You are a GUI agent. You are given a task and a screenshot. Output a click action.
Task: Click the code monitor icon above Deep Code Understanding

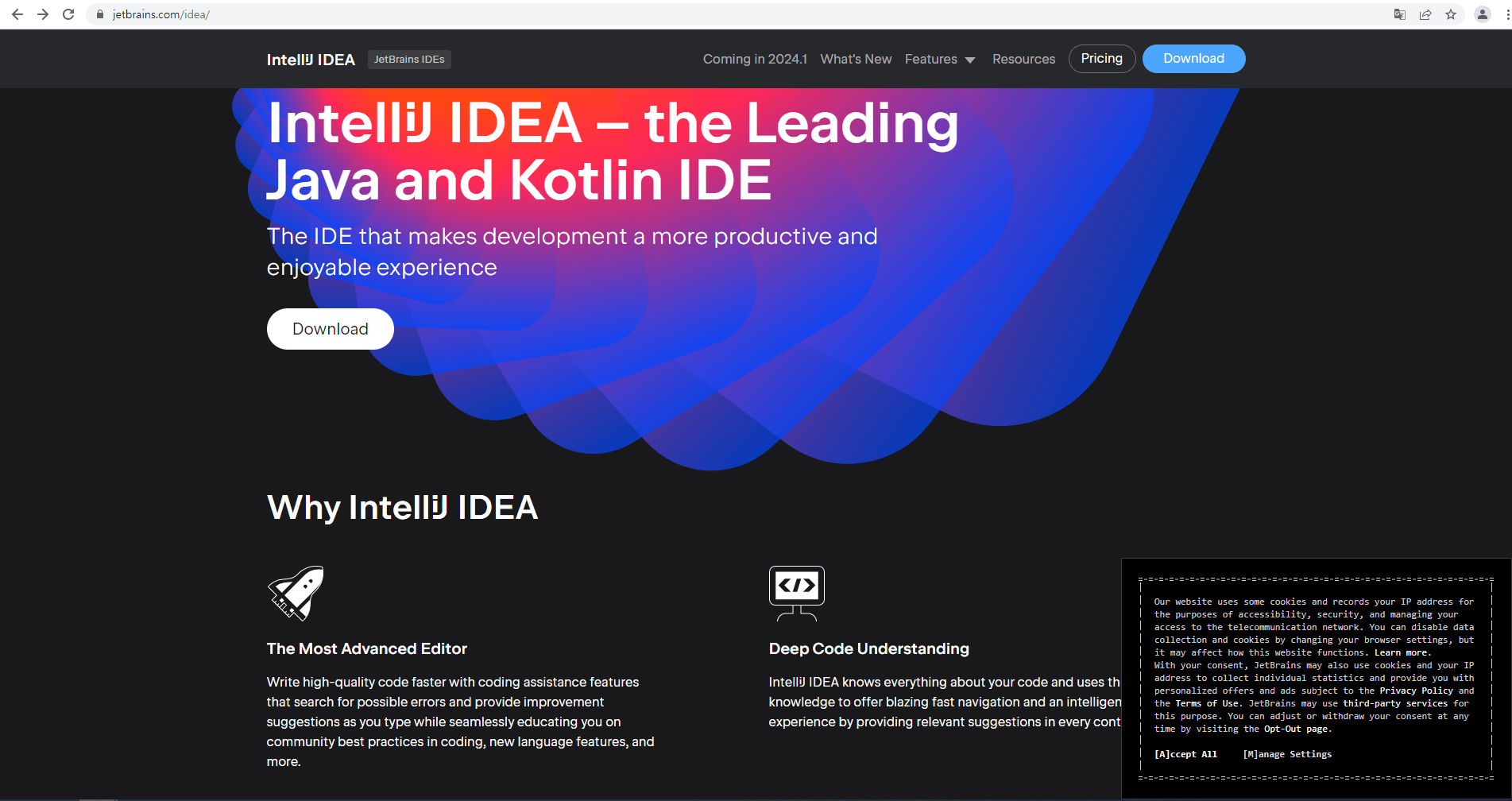coord(797,593)
